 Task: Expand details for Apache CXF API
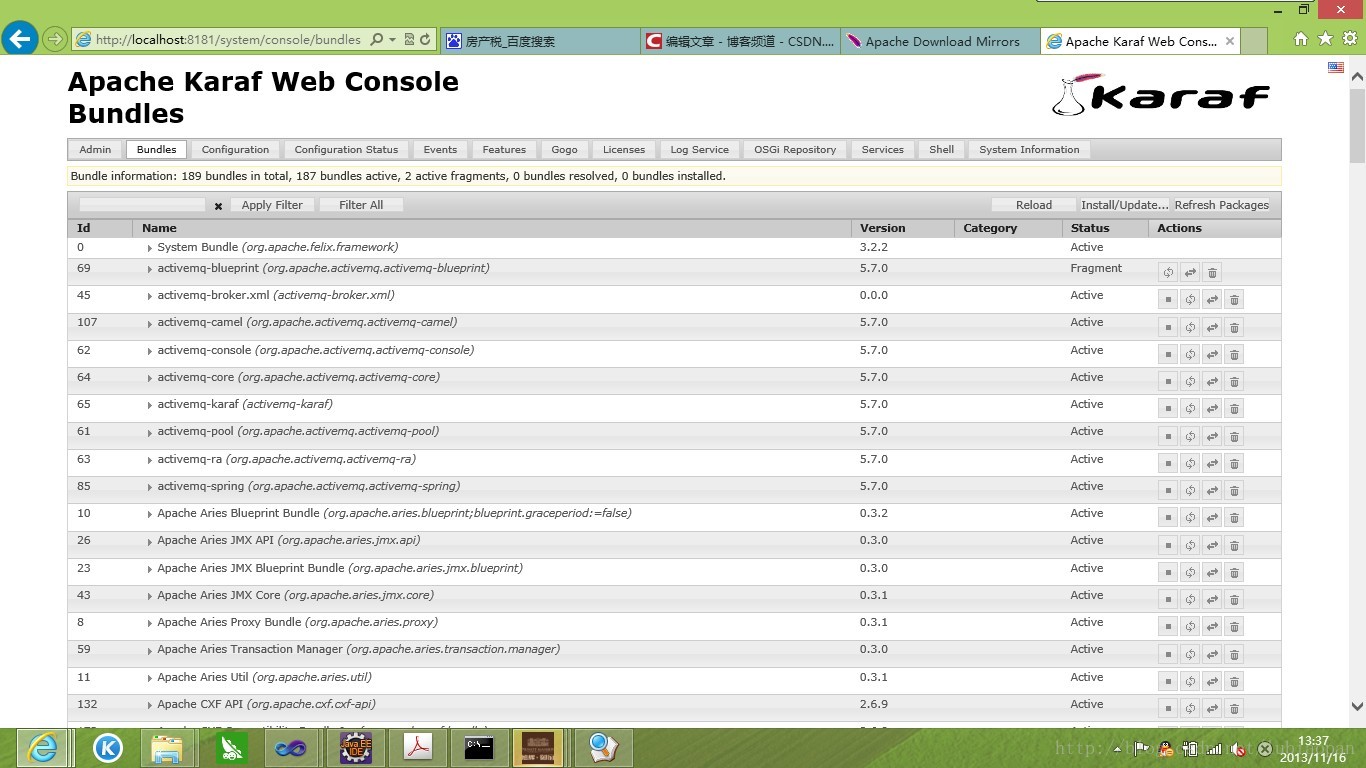point(149,705)
